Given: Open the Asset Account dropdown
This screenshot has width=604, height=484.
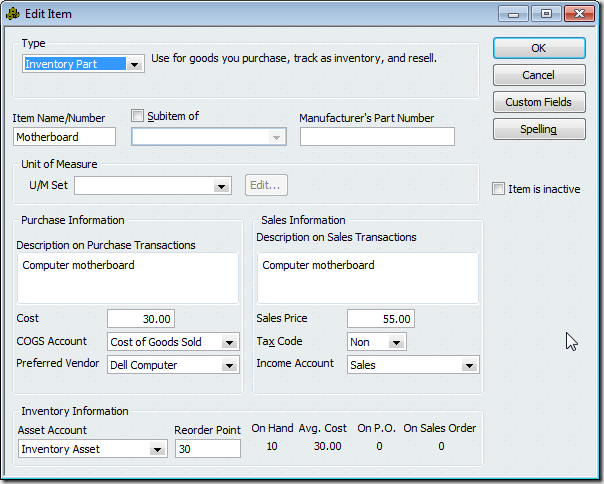Looking at the screenshot, I should coord(157,449).
